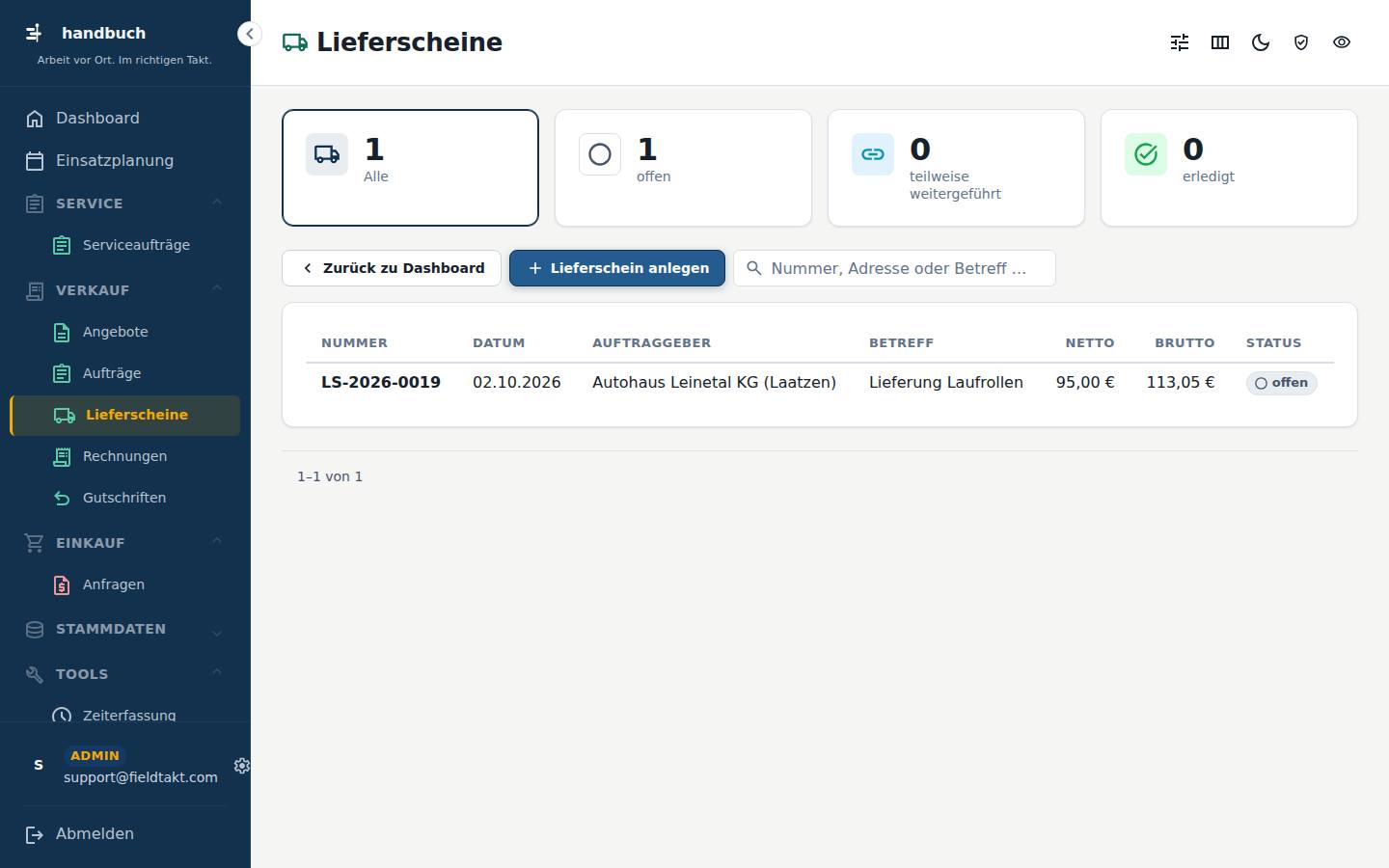Click the S user avatar
The image size is (1389, 868).
click(x=39, y=765)
